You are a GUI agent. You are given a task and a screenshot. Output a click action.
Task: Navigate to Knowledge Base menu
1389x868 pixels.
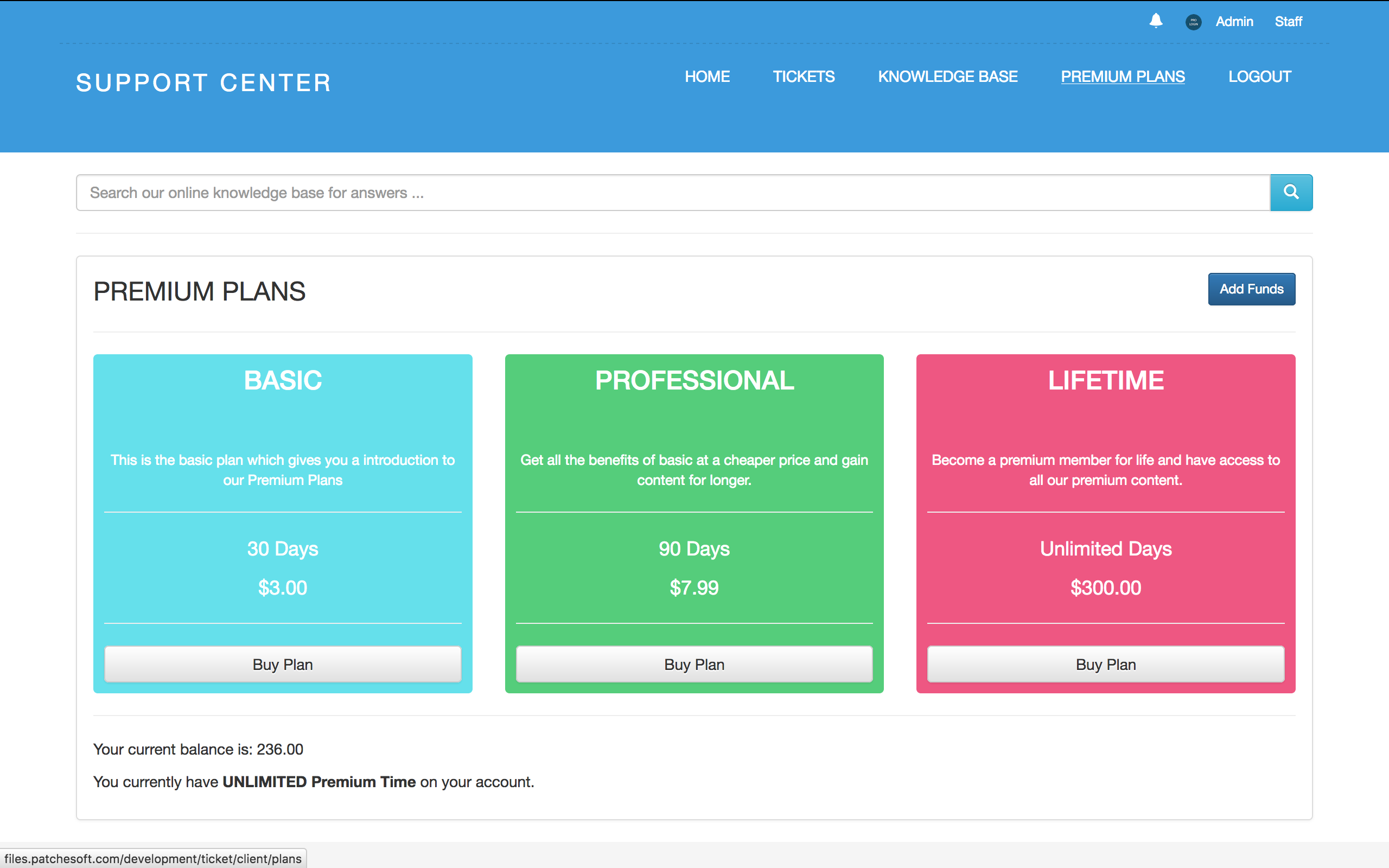tap(947, 76)
